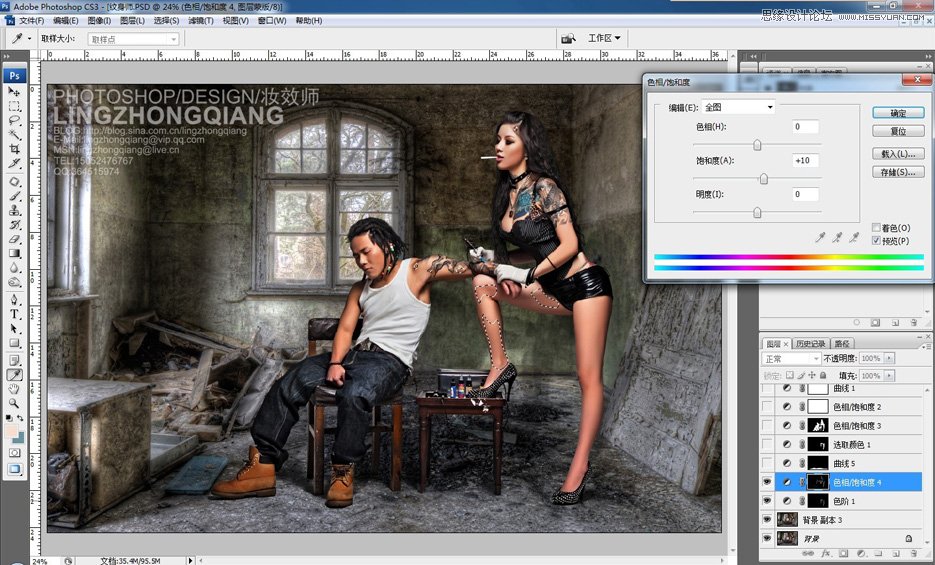
Task: Select the Crop tool
Action: tap(15, 148)
